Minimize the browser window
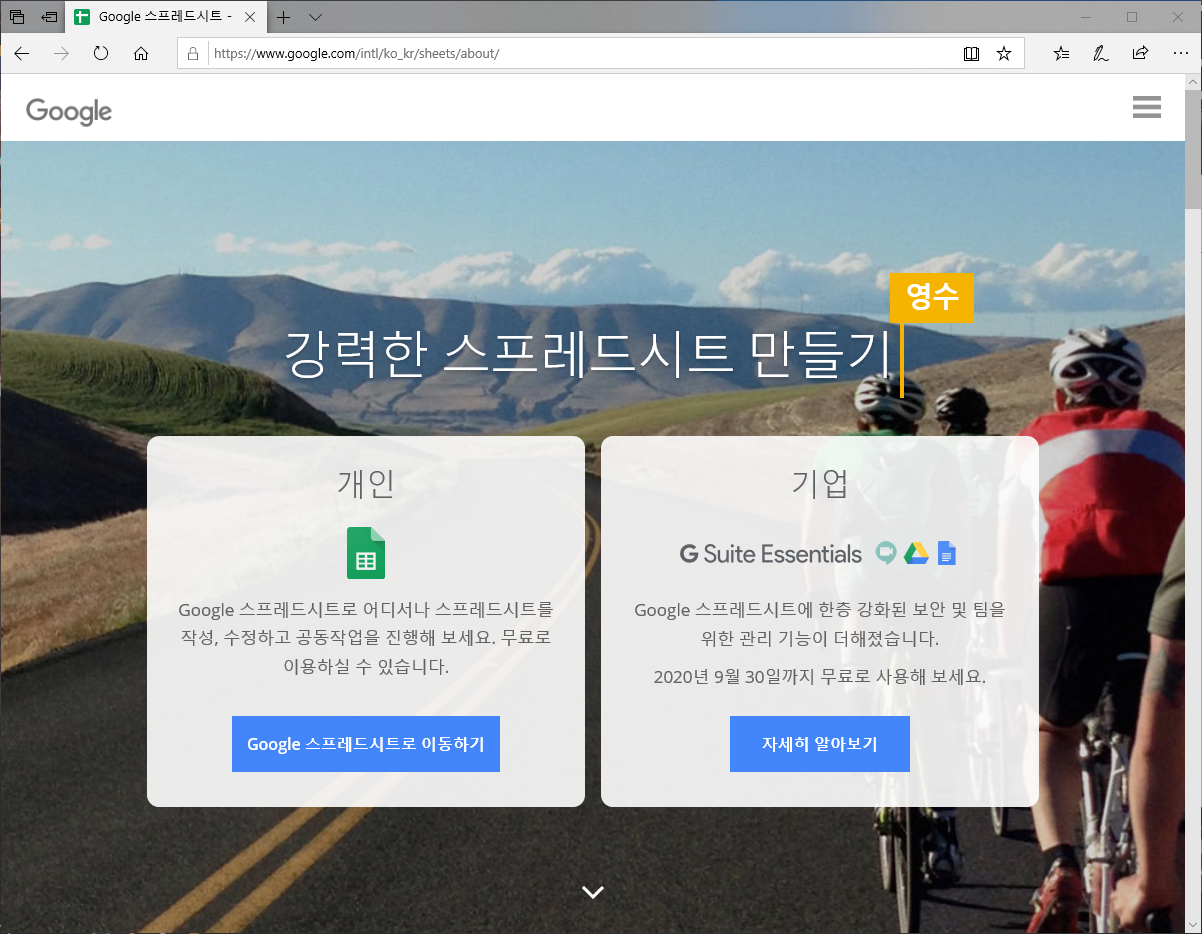The image size is (1202, 934). click(x=1086, y=17)
